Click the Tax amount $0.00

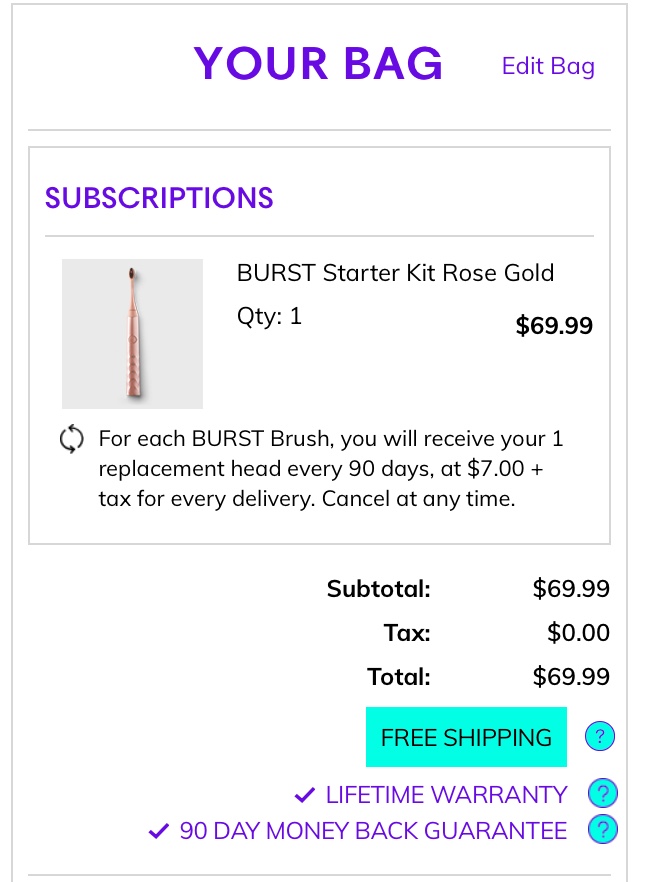pyautogui.click(x=578, y=633)
